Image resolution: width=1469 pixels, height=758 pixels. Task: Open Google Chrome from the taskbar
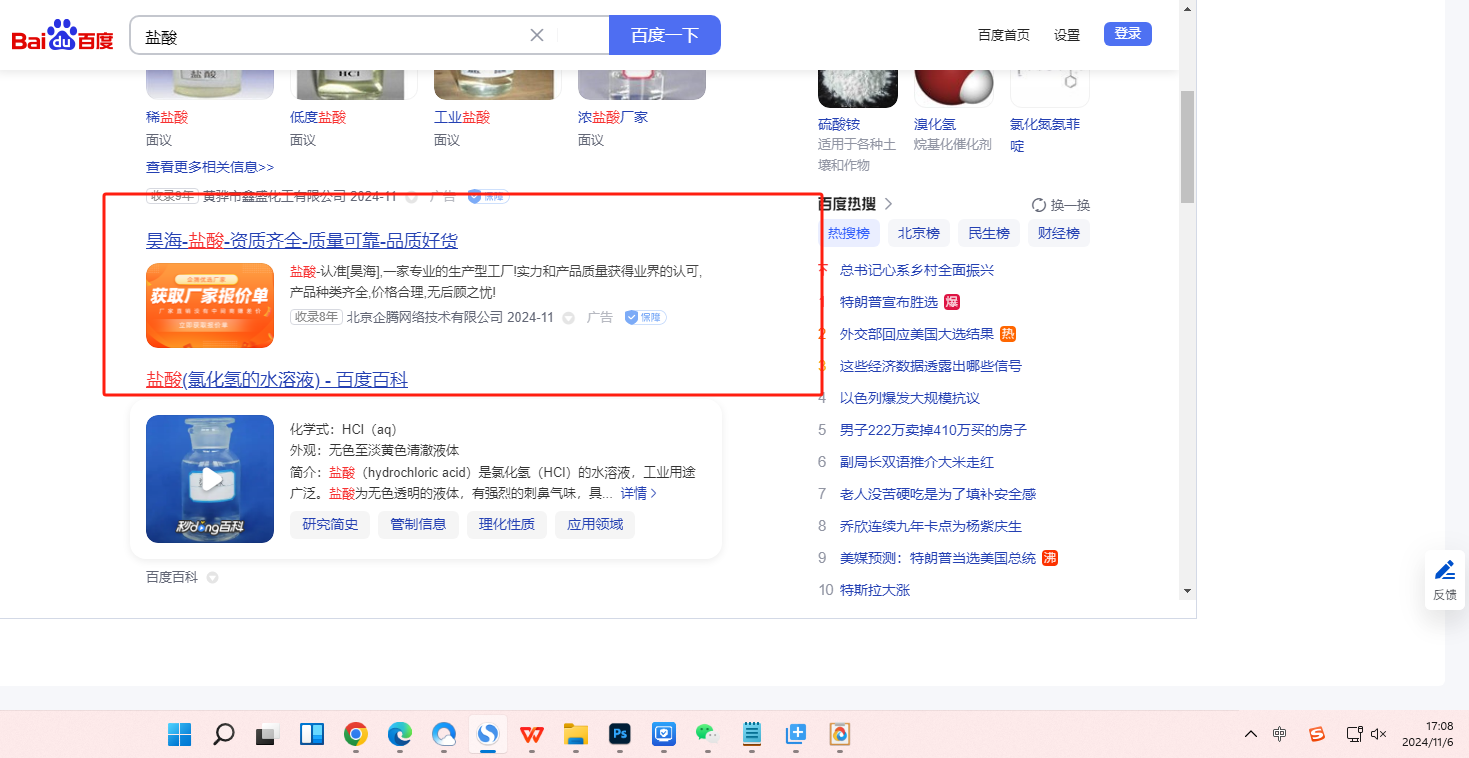(x=355, y=735)
